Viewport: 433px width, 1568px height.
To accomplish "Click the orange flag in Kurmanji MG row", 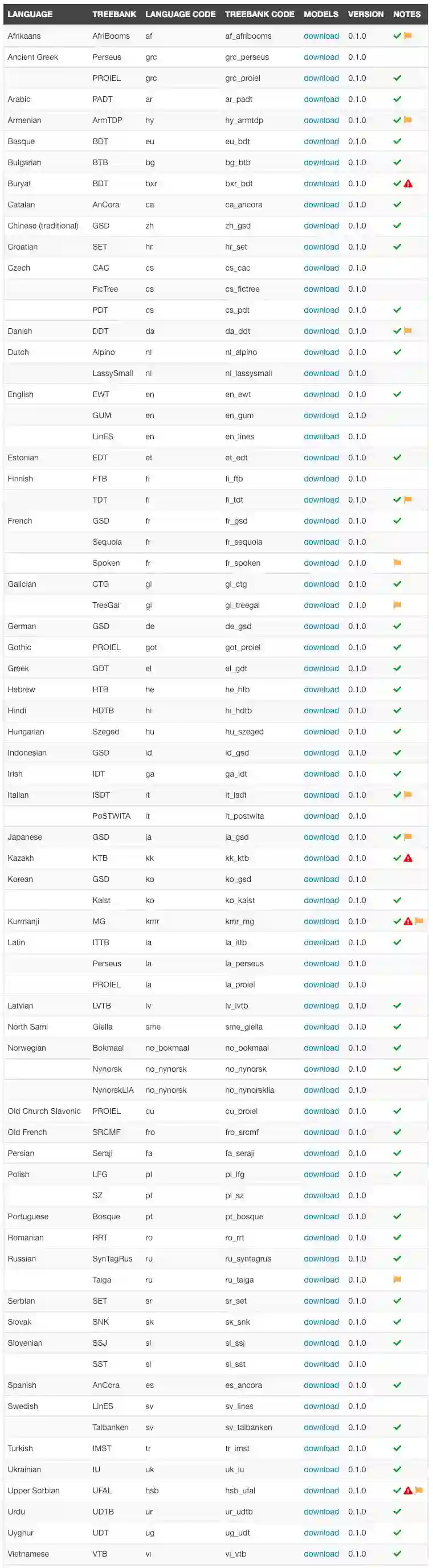I will click(x=419, y=921).
